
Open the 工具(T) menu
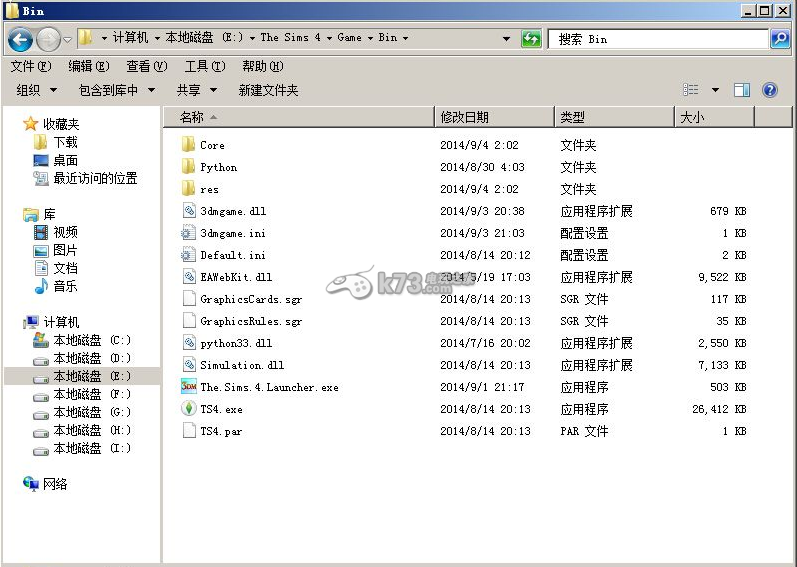pyautogui.click(x=204, y=66)
